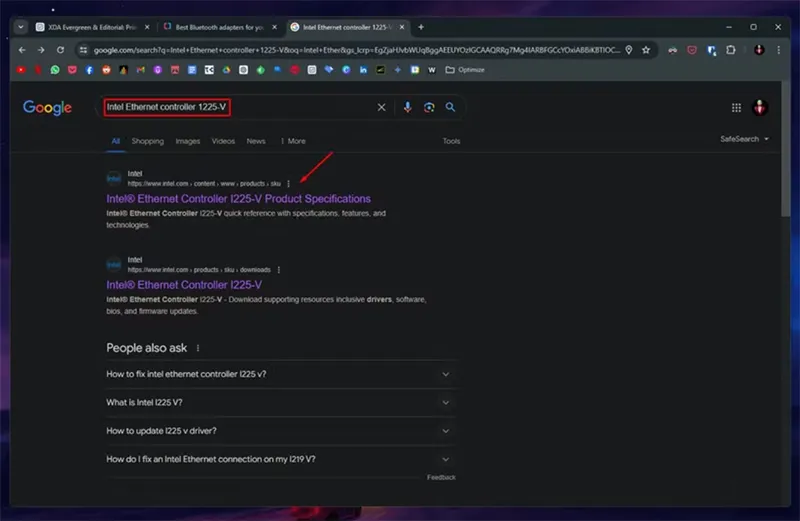Reload the current page
Image resolution: width=800 pixels, height=521 pixels.
(x=59, y=49)
